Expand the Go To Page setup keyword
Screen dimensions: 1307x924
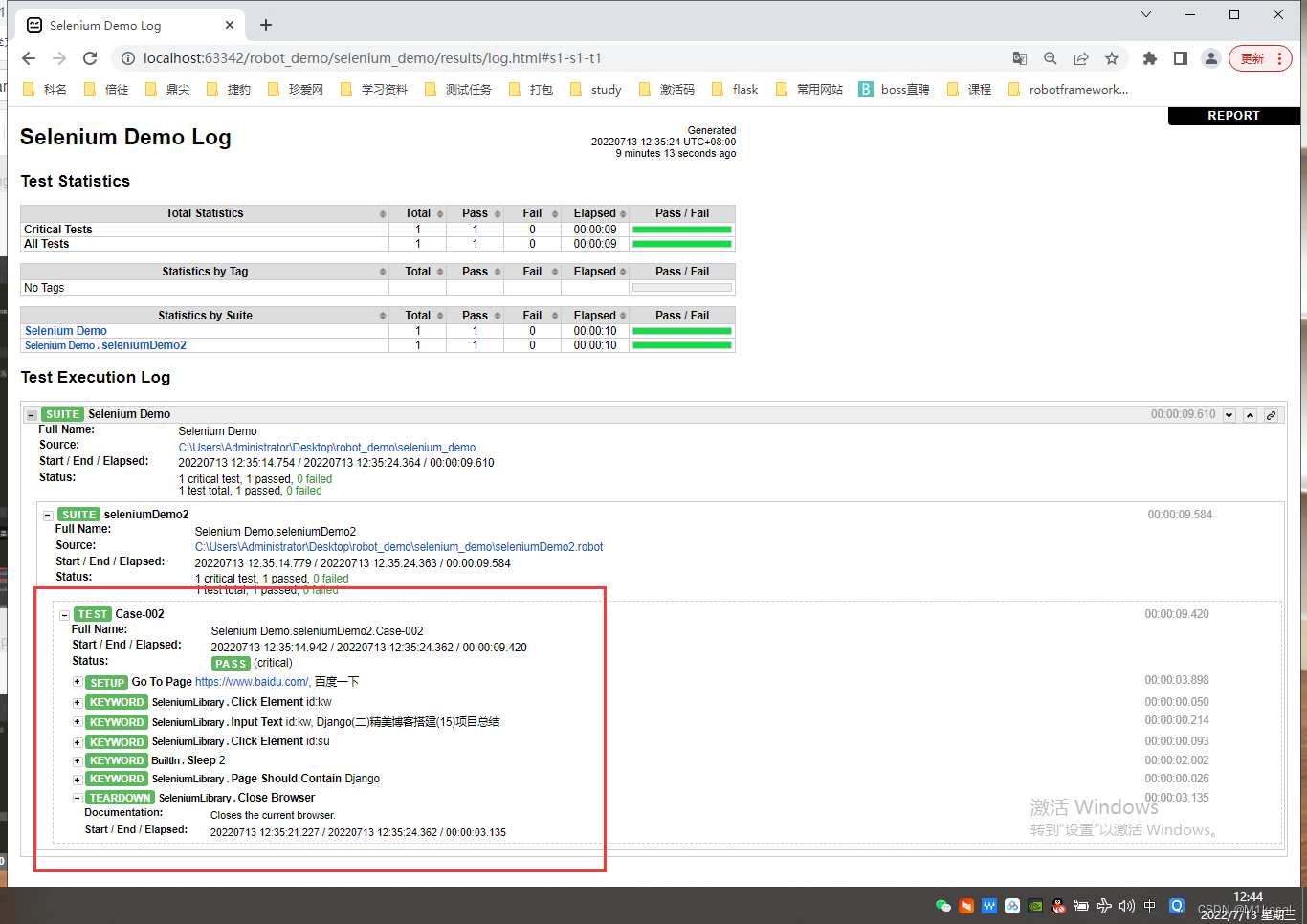(x=78, y=682)
